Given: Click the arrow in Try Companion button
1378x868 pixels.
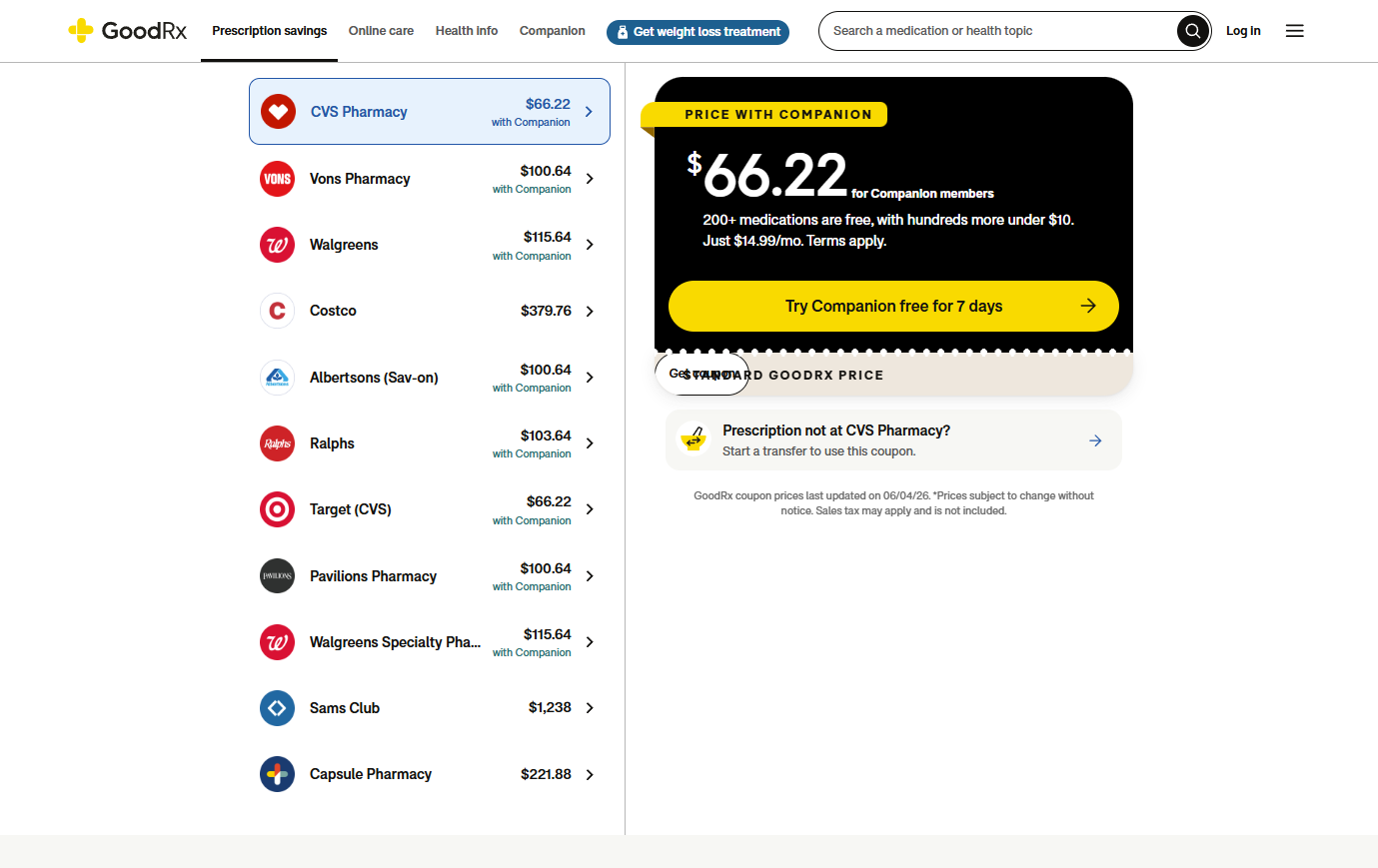Looking at the screenshot, I should click(1088, 306).
